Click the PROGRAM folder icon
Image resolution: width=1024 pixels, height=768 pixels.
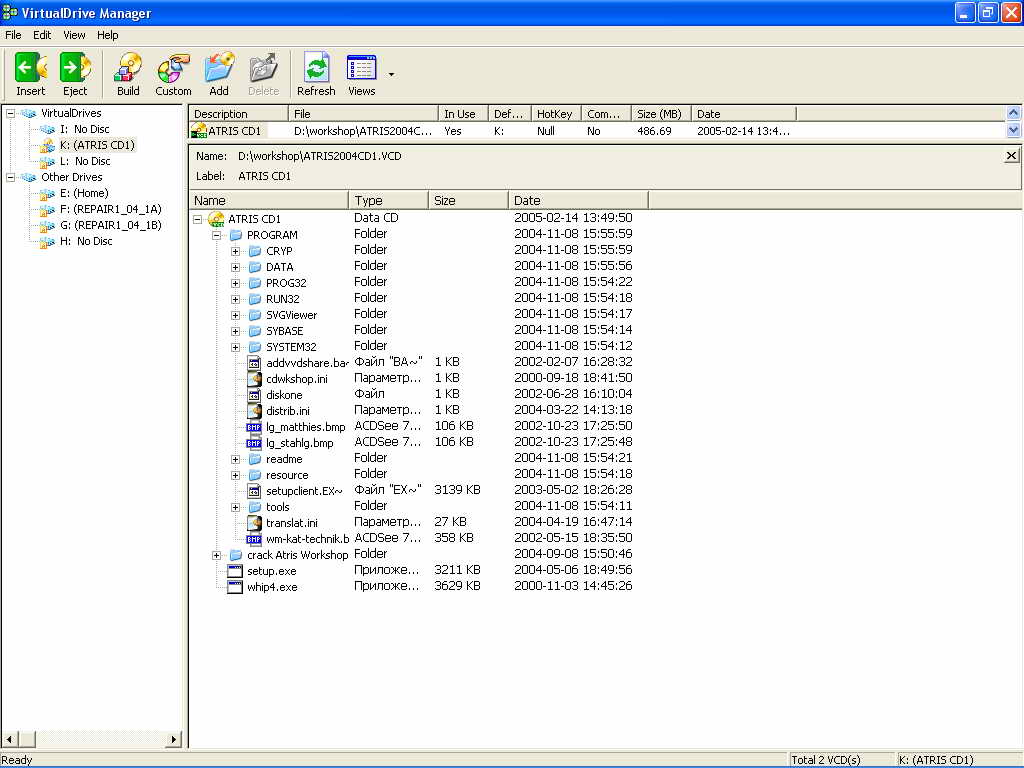pos(236,235)
